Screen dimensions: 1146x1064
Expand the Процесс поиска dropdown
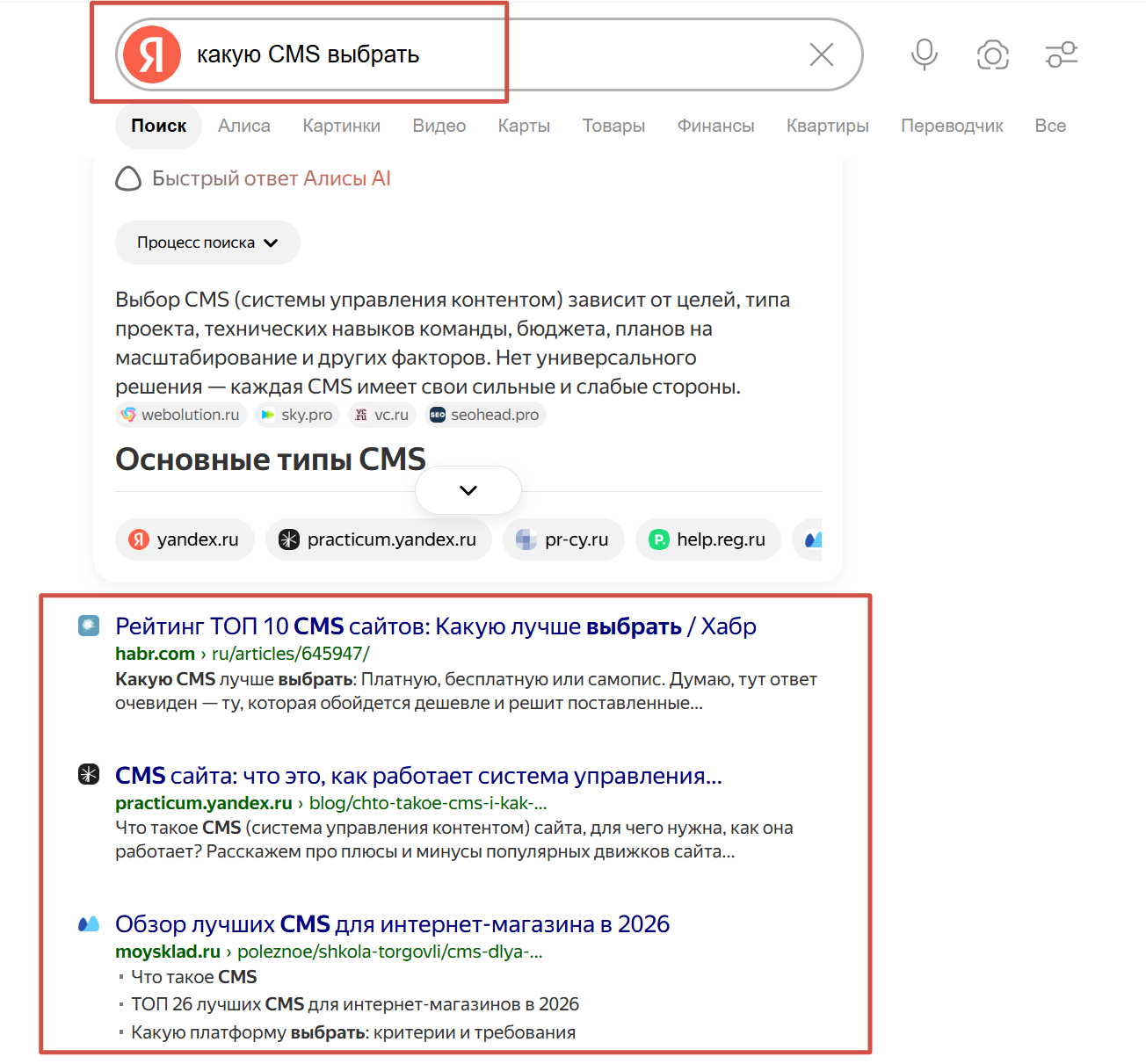[207, 242]
